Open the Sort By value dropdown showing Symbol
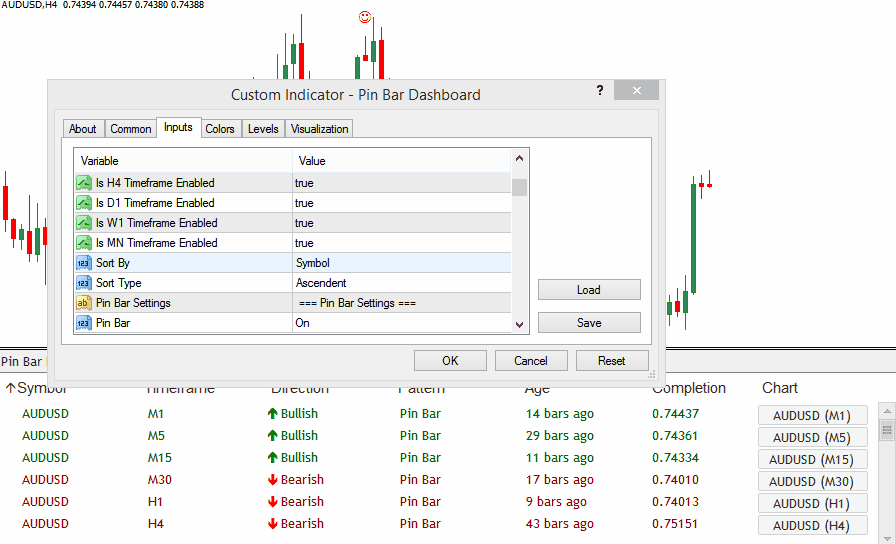This screenshot has width=896, height=544. coord(400,263)
